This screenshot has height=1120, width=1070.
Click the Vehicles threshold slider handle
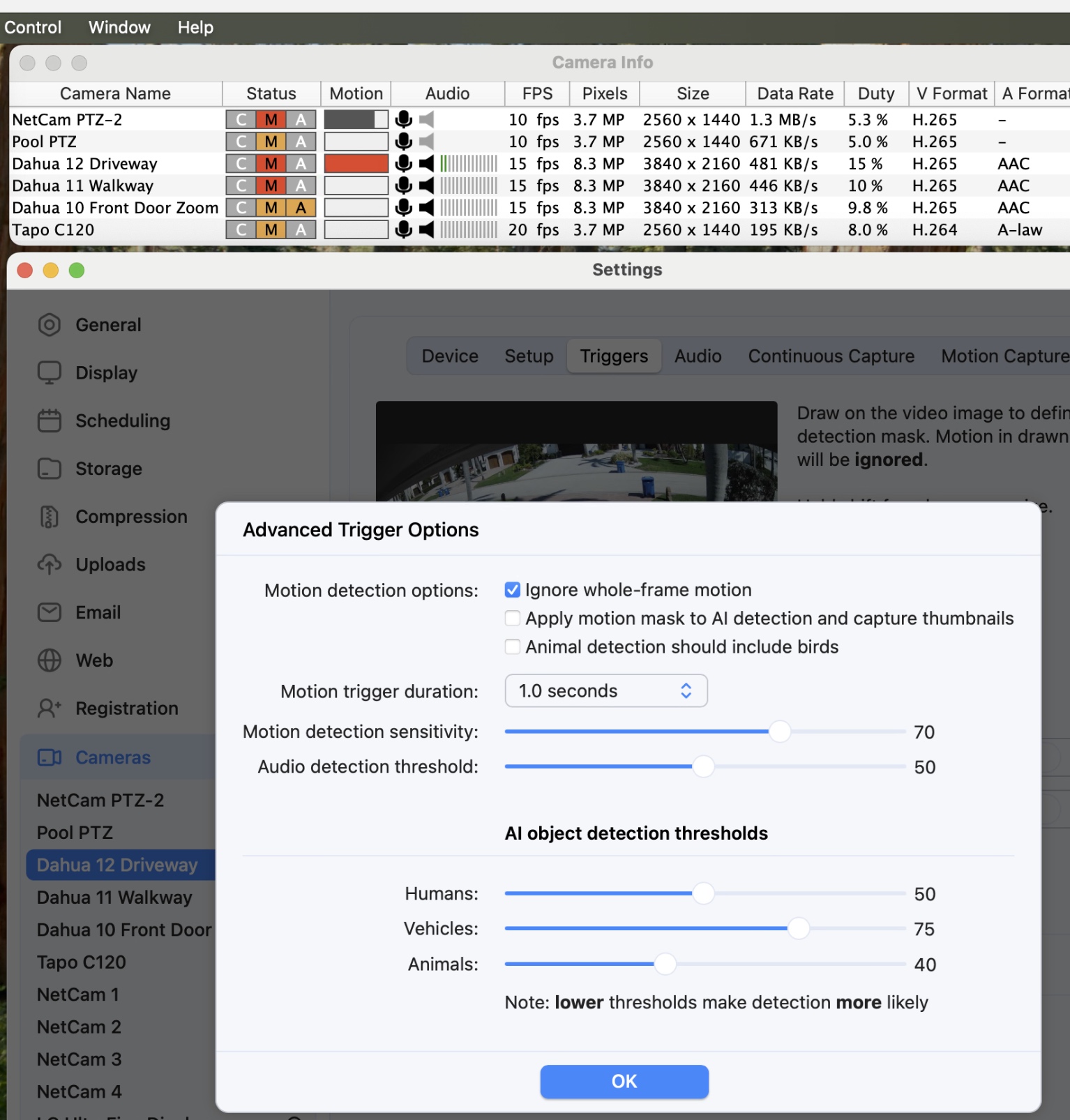click(x=798, y=929)
